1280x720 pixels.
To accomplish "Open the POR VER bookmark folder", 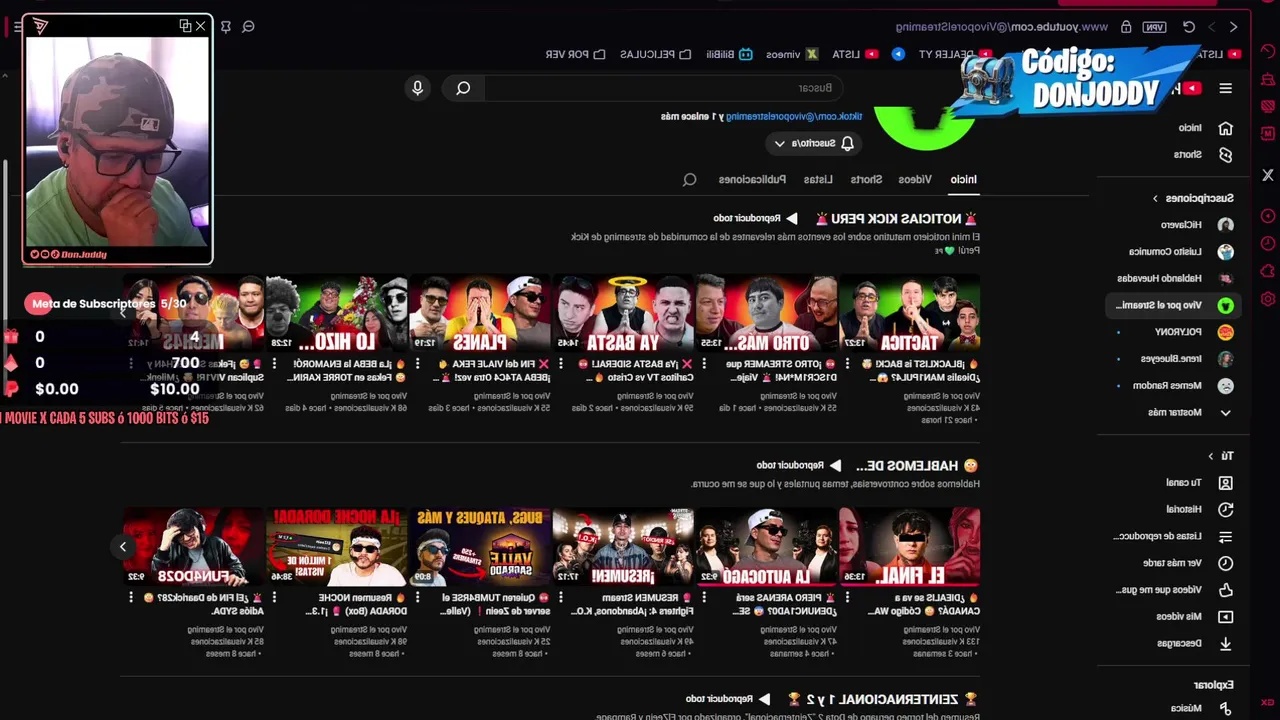I will coord(575,54).
